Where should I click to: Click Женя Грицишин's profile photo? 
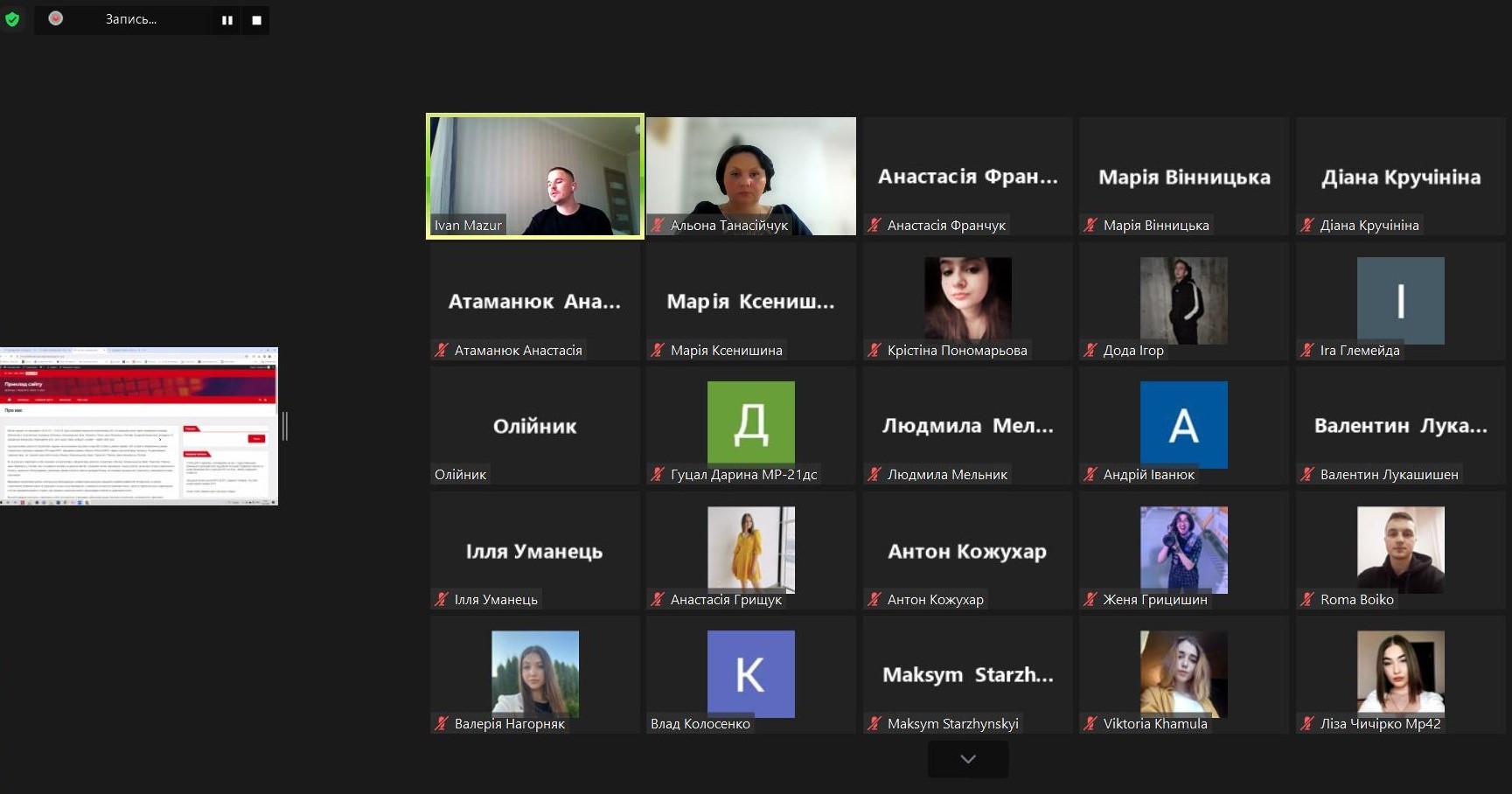[x=1183, y=550]
